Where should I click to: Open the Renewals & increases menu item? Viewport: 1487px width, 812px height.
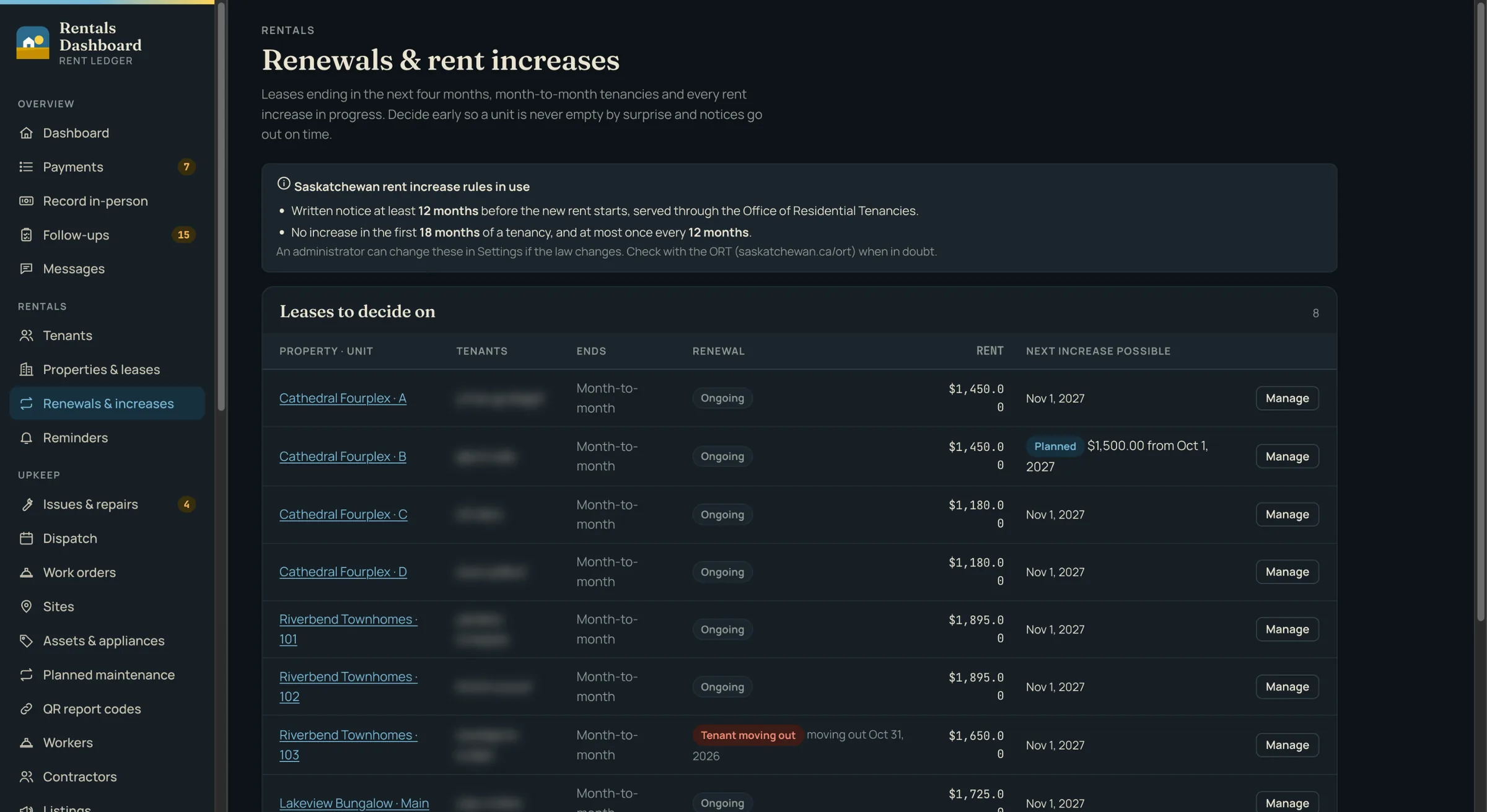pyautogui.click(x=107, y=403)
